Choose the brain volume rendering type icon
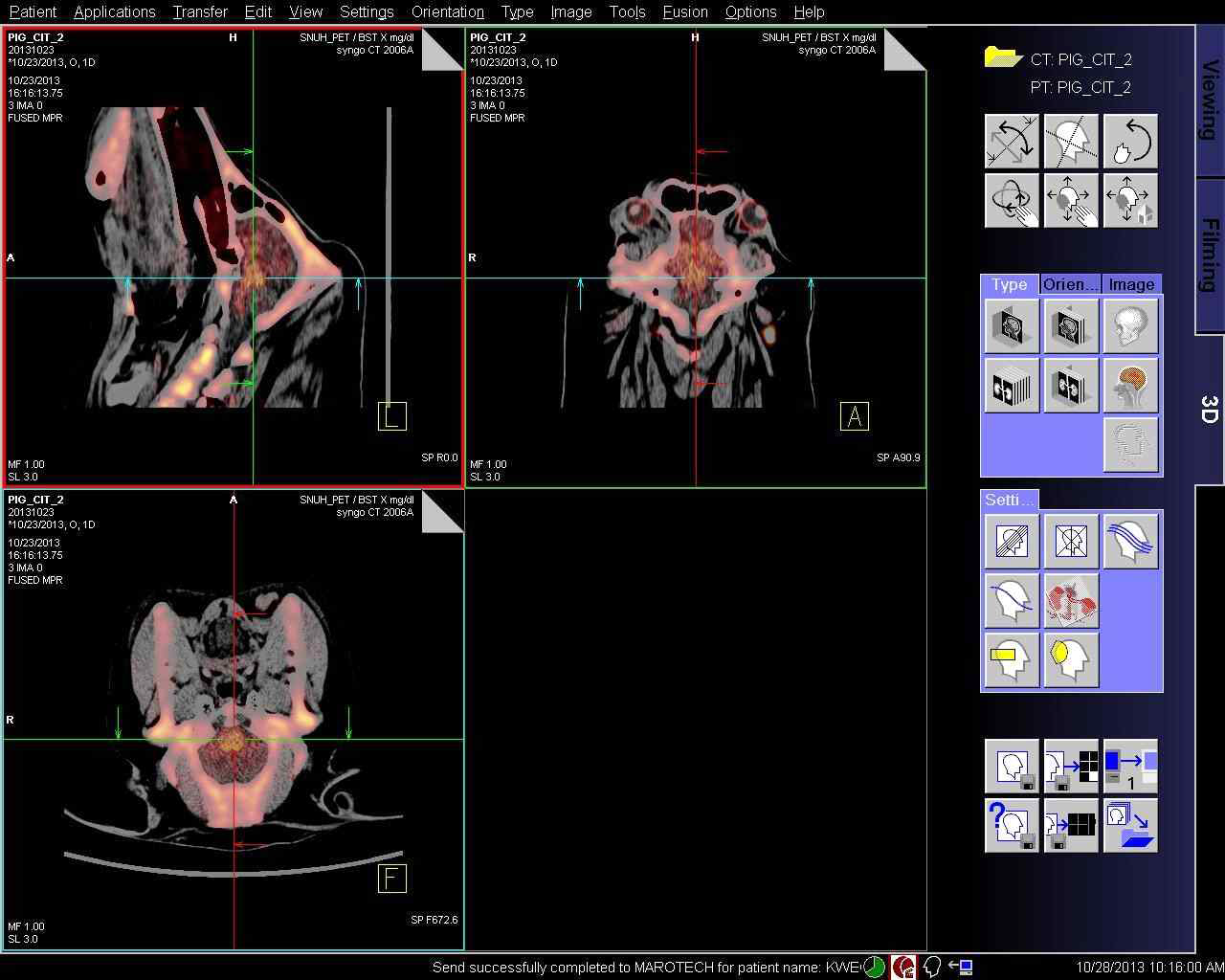1225x980 pixels. tap(1130, 386)
